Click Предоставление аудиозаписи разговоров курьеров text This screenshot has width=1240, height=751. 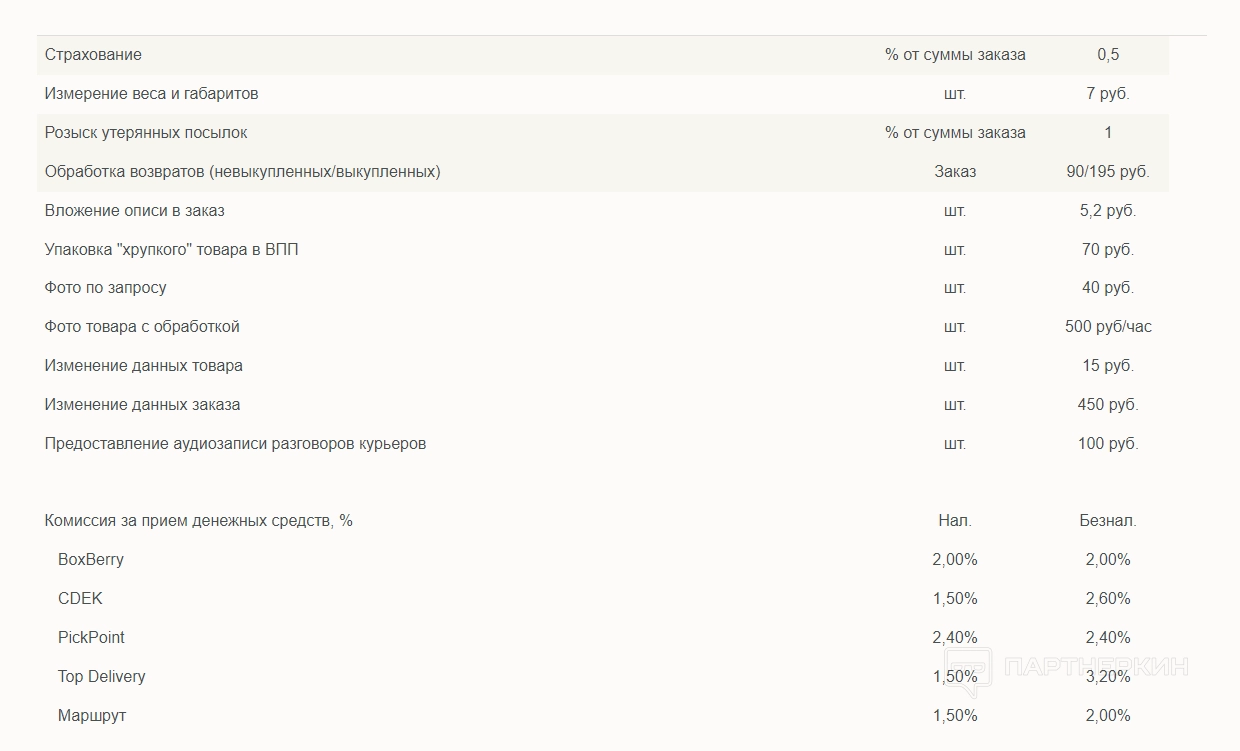click(x=235, y=444)
